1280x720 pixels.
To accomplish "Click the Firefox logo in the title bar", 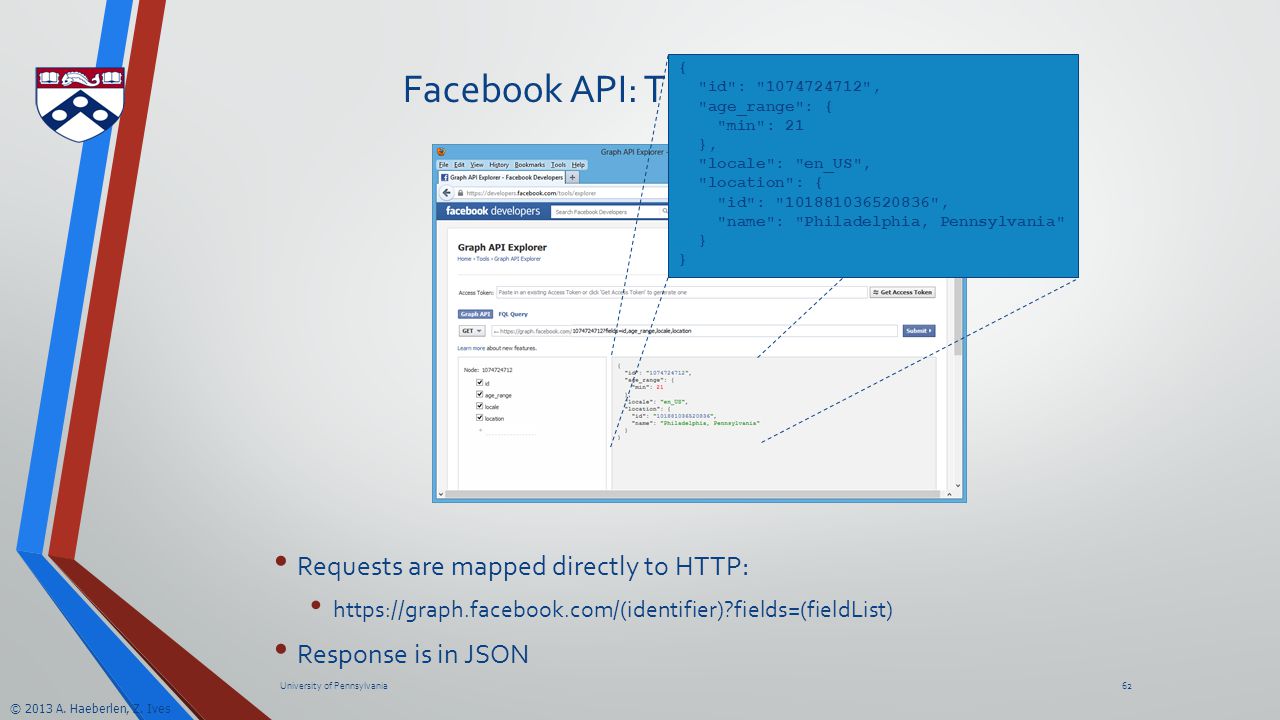I will [x=441, y=152].
